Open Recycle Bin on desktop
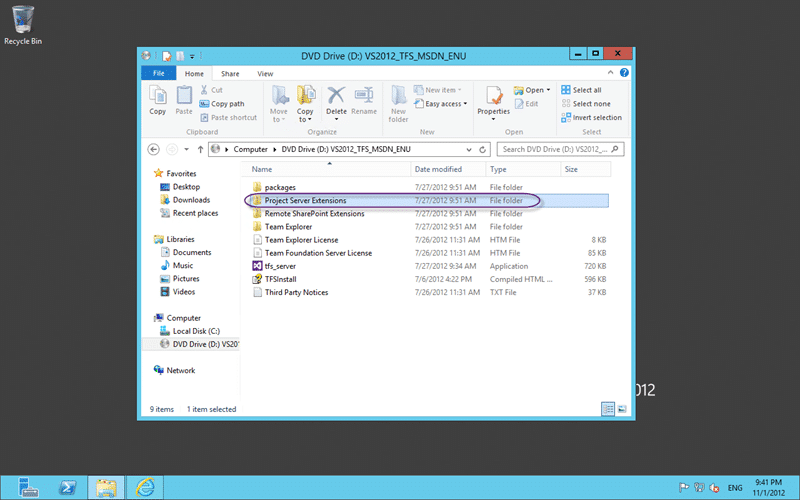Screen dimensions: 800x500 coord(23,26)
